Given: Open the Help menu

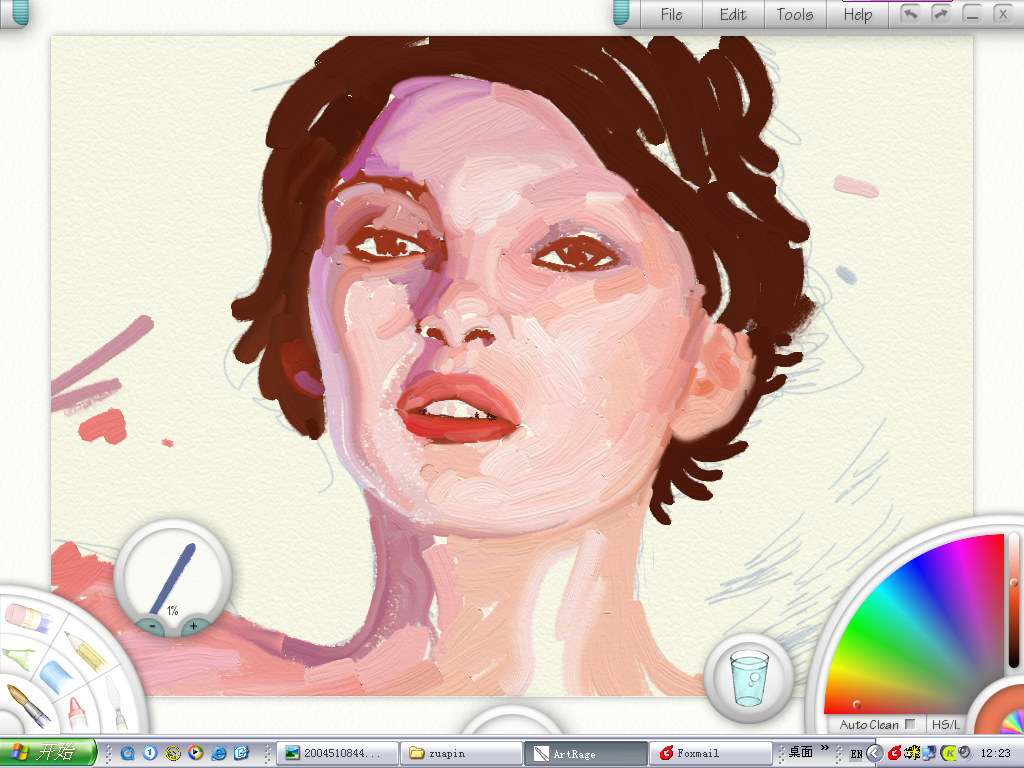Looking at the screenshot, I should [x=857, y=14].
